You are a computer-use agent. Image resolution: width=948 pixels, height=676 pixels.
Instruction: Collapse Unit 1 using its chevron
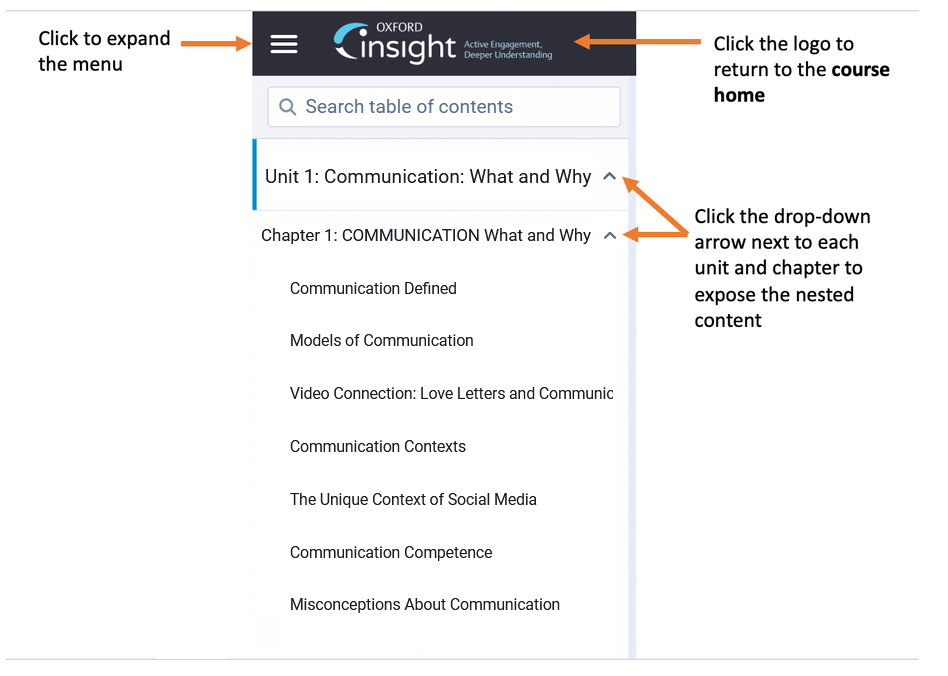609,177
